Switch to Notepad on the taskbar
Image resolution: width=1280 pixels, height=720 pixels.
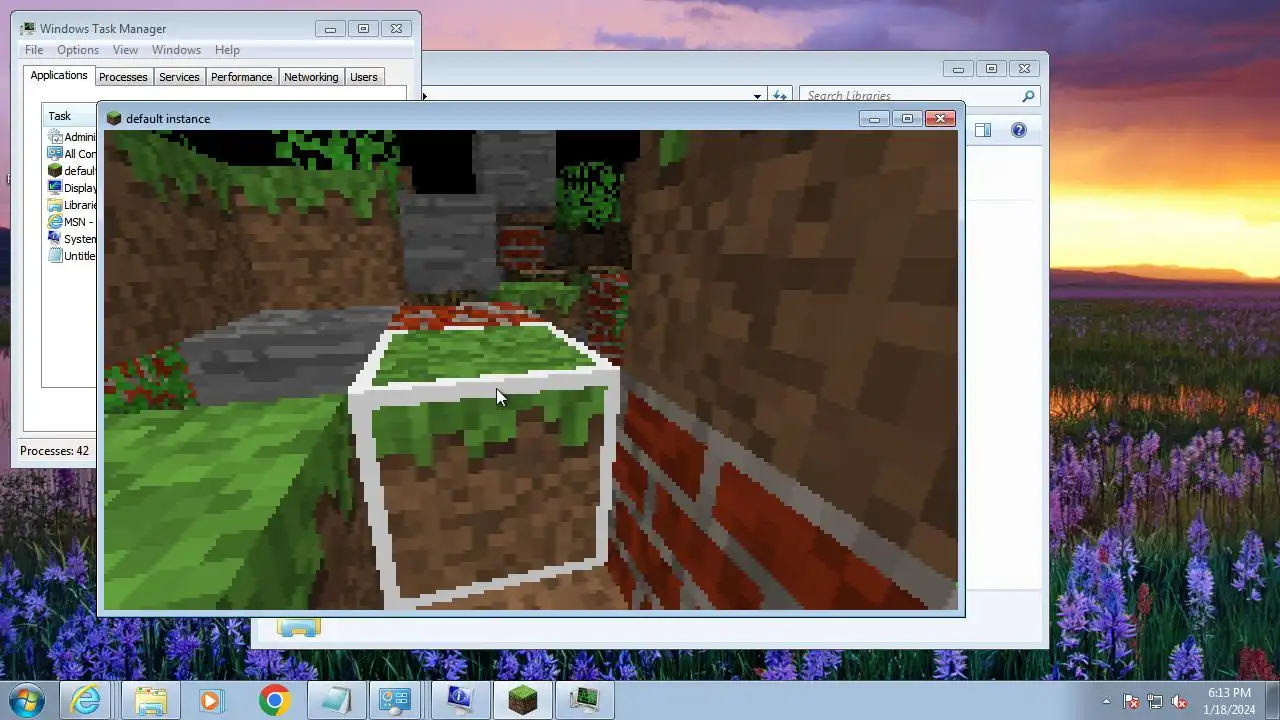(x=336, y=700)
